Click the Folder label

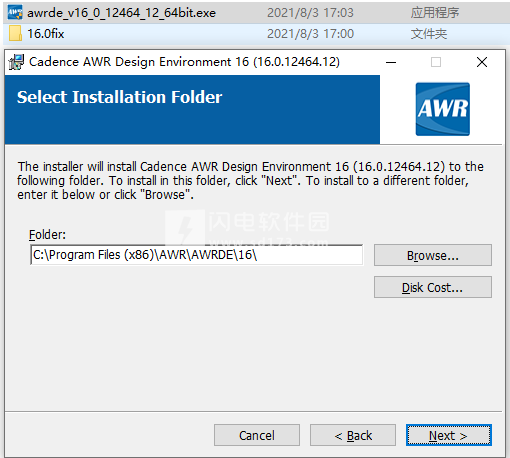(x=47, y=235)
